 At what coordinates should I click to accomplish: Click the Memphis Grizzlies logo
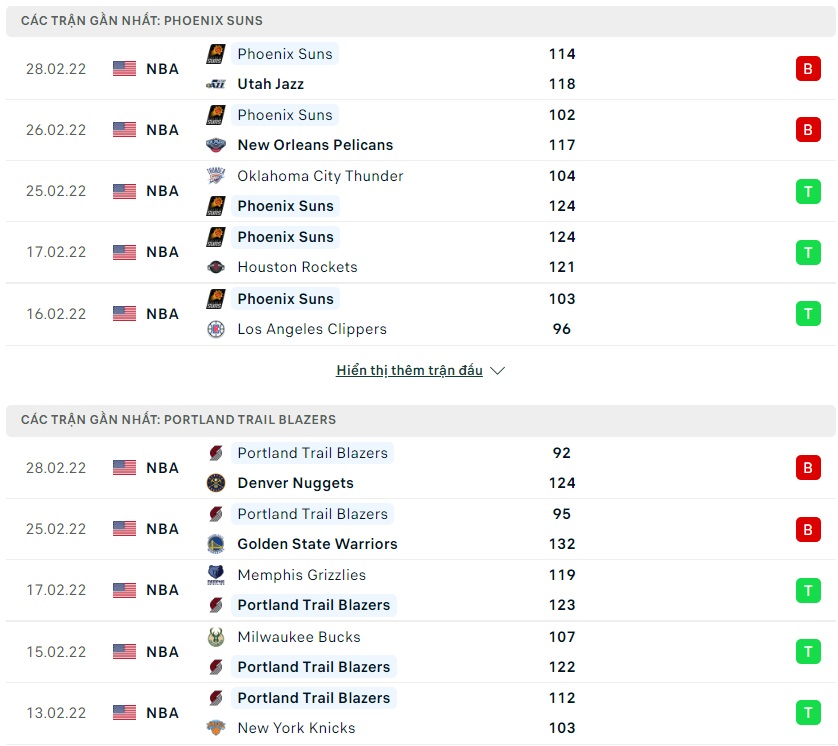point(215,575)
